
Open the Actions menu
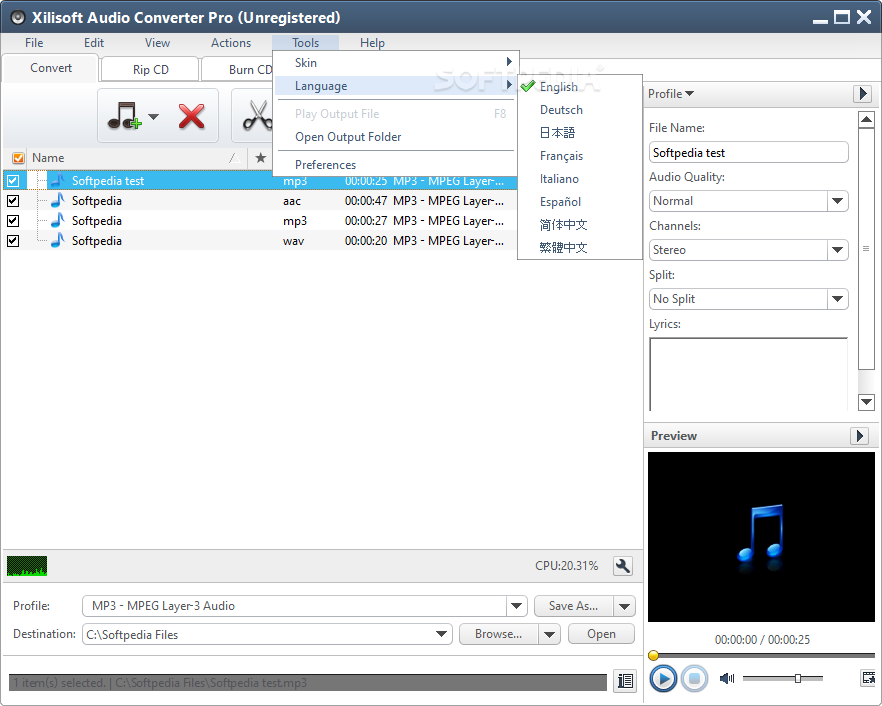231,43
